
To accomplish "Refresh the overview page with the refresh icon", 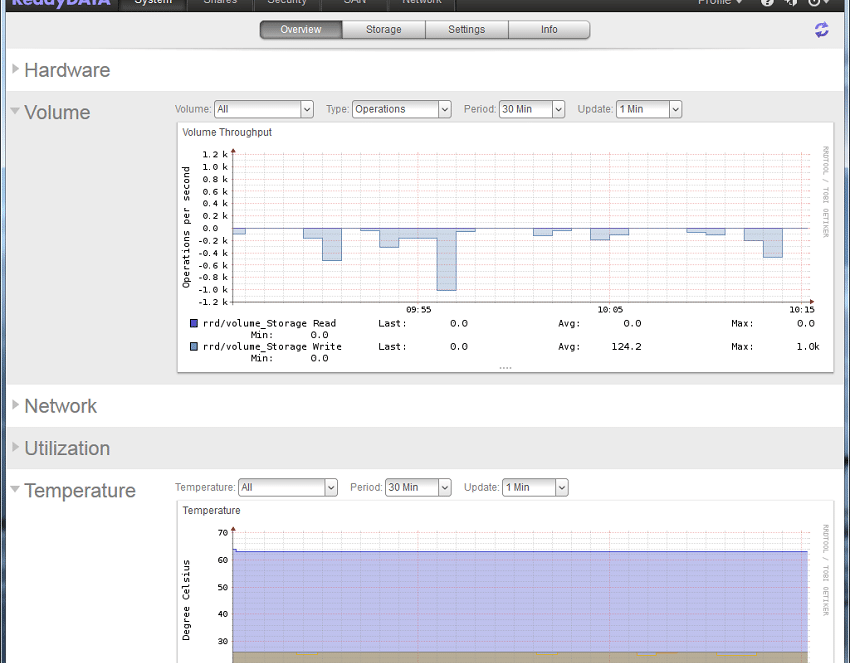I will click(x=821, y=29).
